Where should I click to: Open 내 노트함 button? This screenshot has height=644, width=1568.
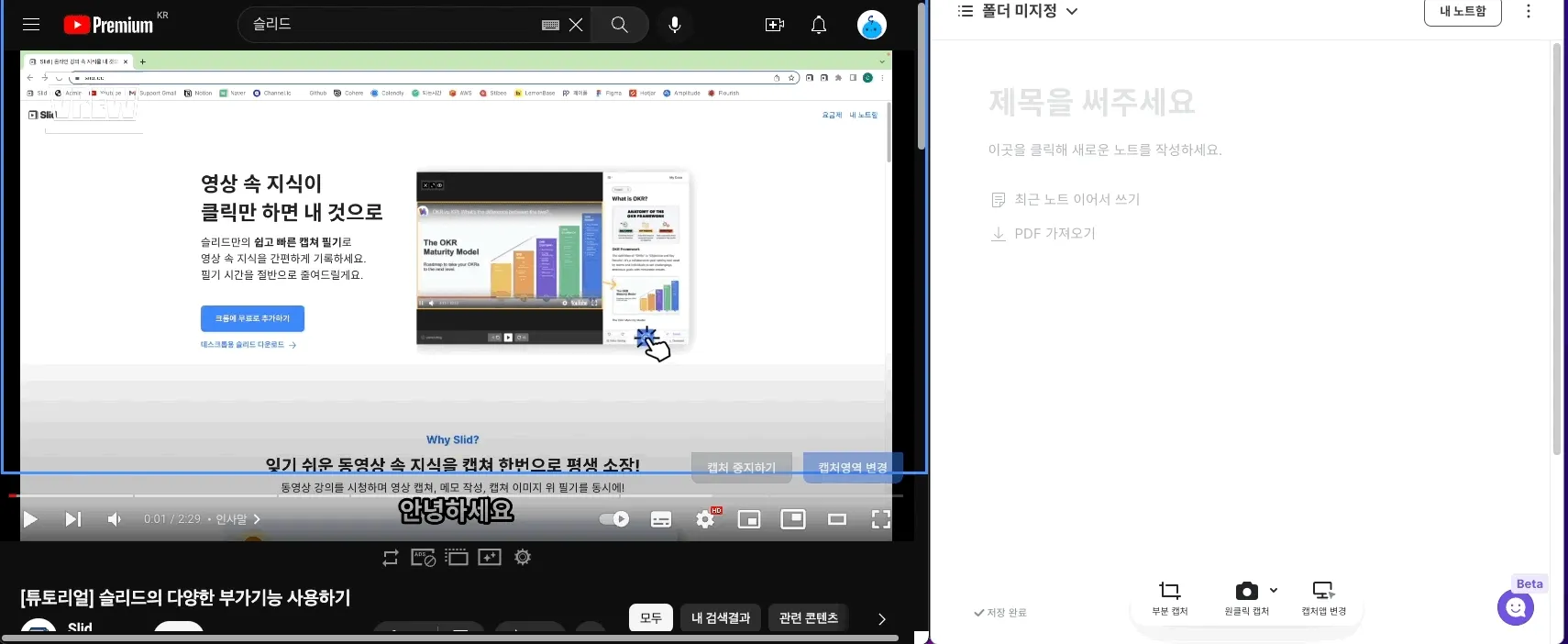1463,11
